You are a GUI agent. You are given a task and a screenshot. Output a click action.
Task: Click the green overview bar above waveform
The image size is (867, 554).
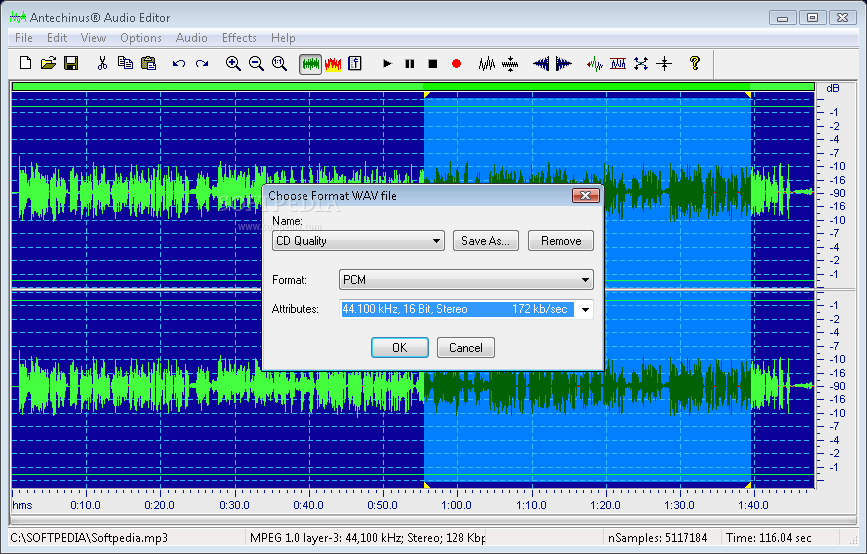pyautogui.click(x=413, y=87)
